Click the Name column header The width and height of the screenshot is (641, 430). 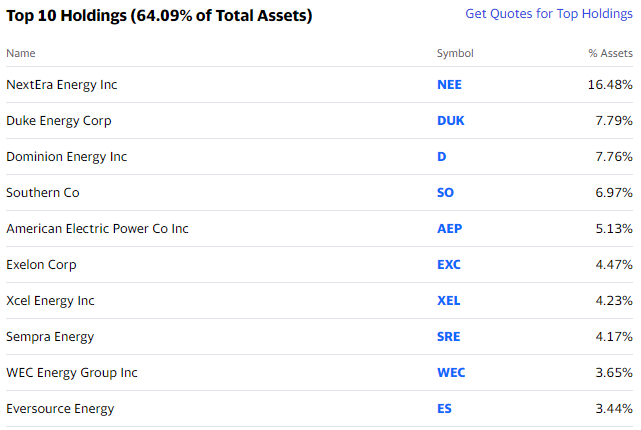click(21, 54)
